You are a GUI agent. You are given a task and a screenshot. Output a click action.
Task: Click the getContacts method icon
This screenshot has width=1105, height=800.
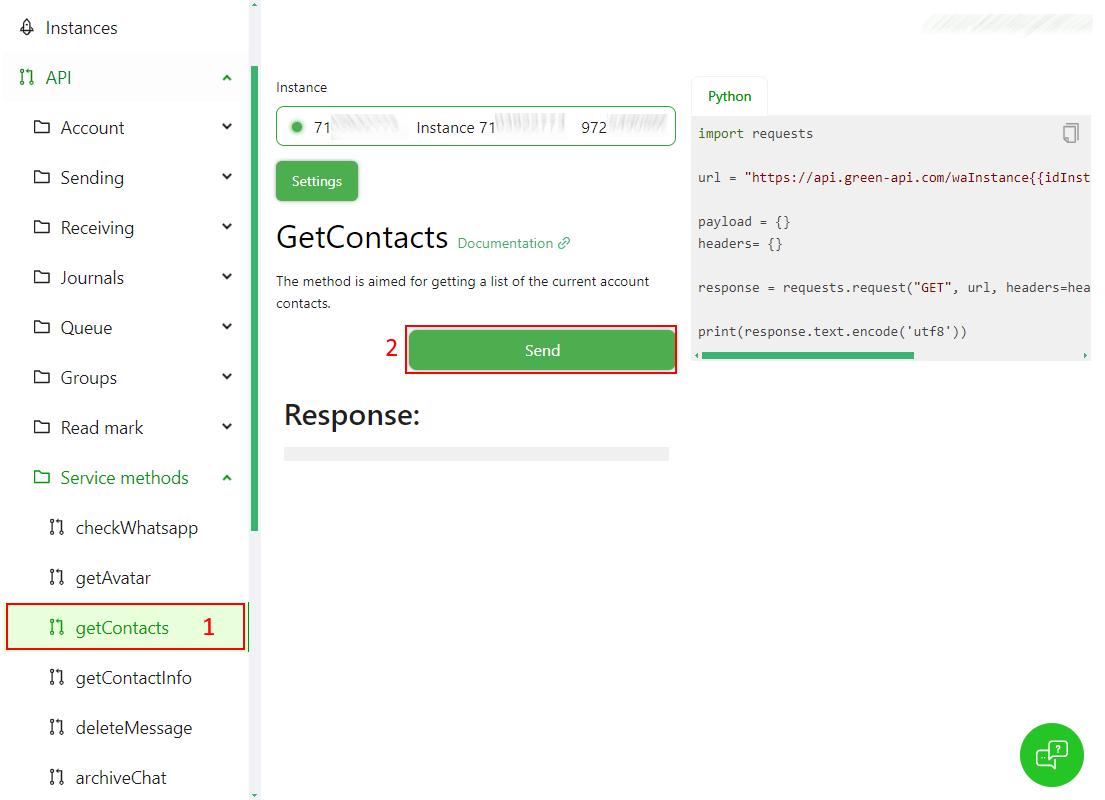click(57, 627)
